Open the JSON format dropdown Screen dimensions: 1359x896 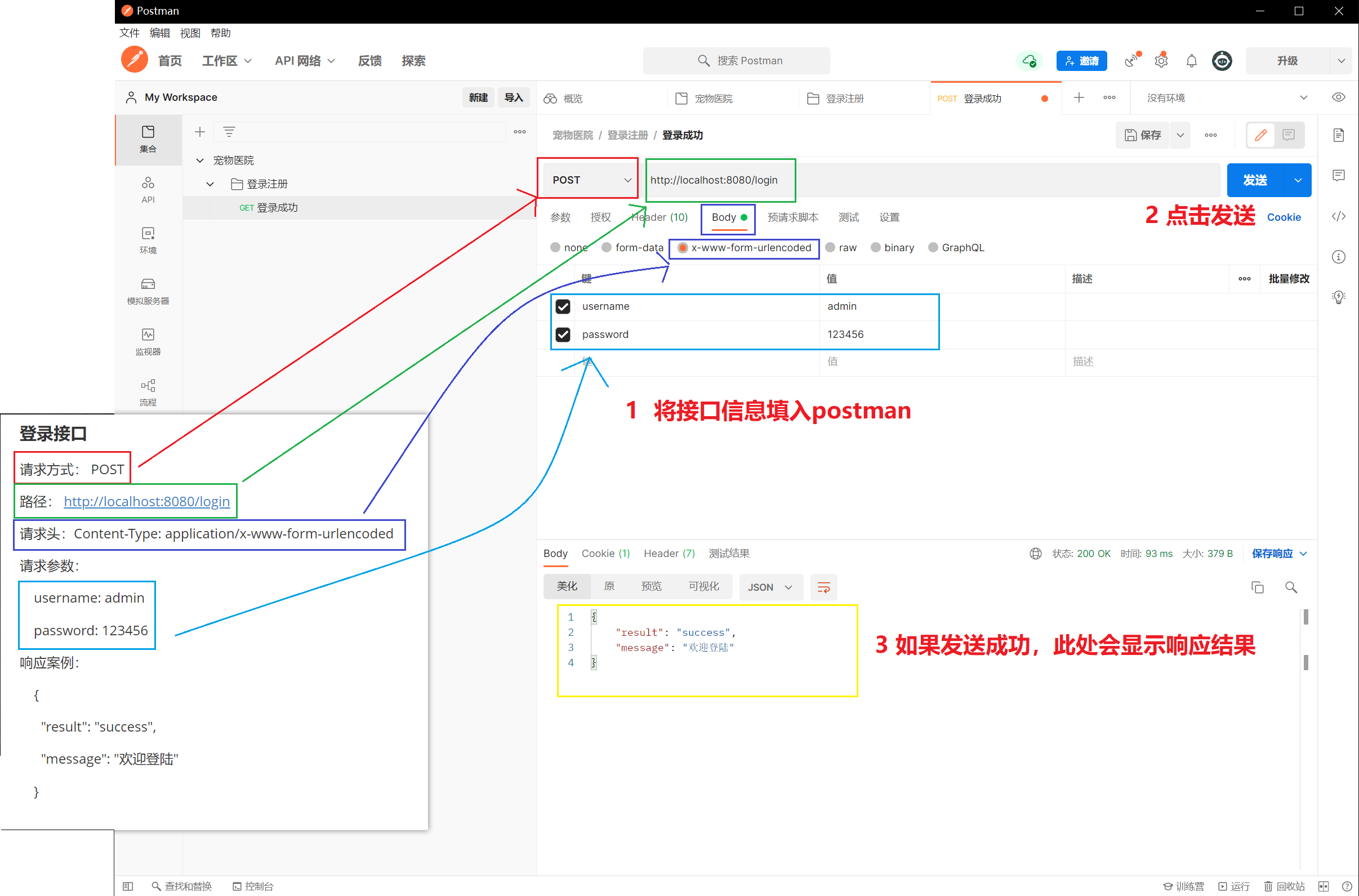click(770, 587)
